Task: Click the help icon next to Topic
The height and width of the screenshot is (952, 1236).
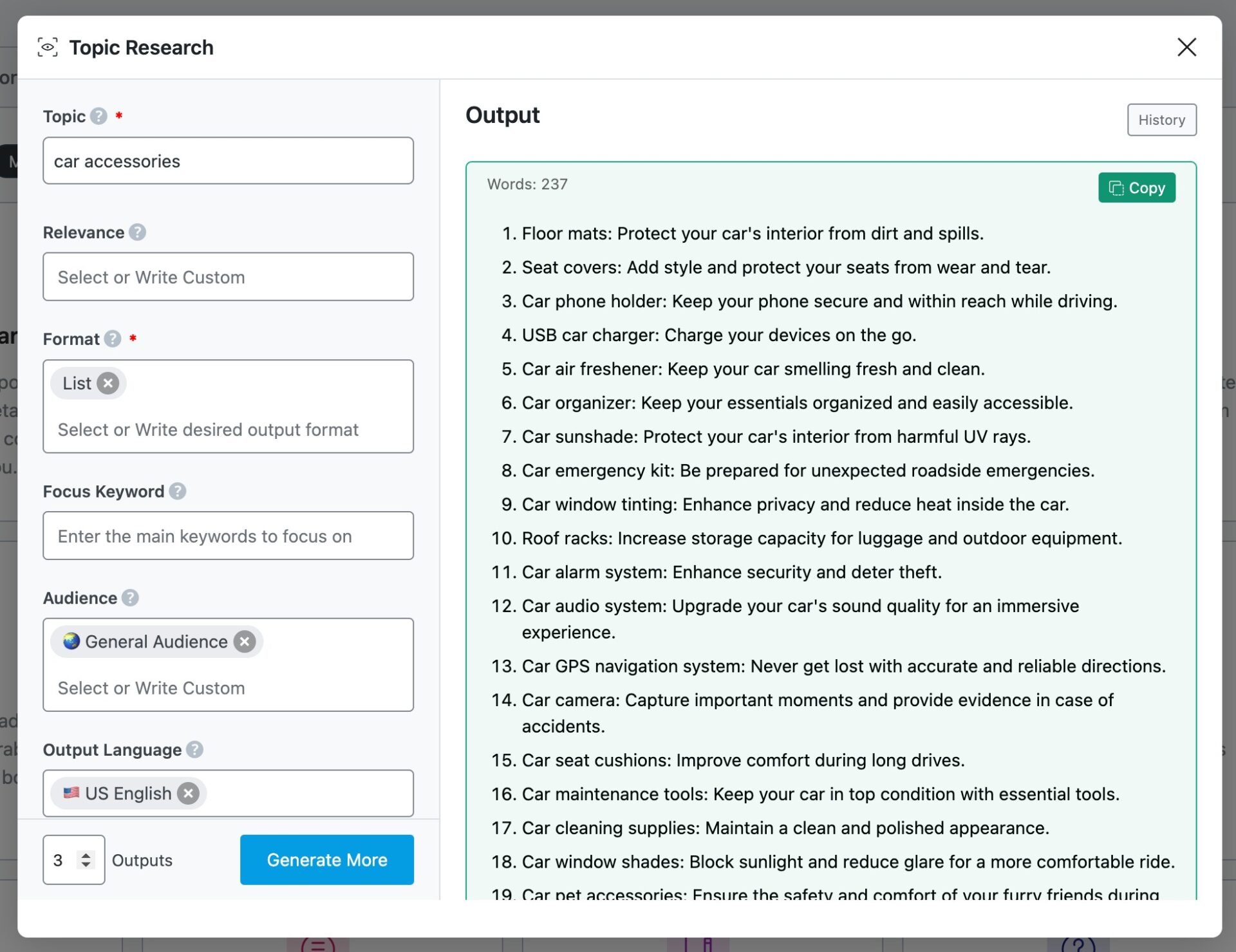Action: [98, 117]
